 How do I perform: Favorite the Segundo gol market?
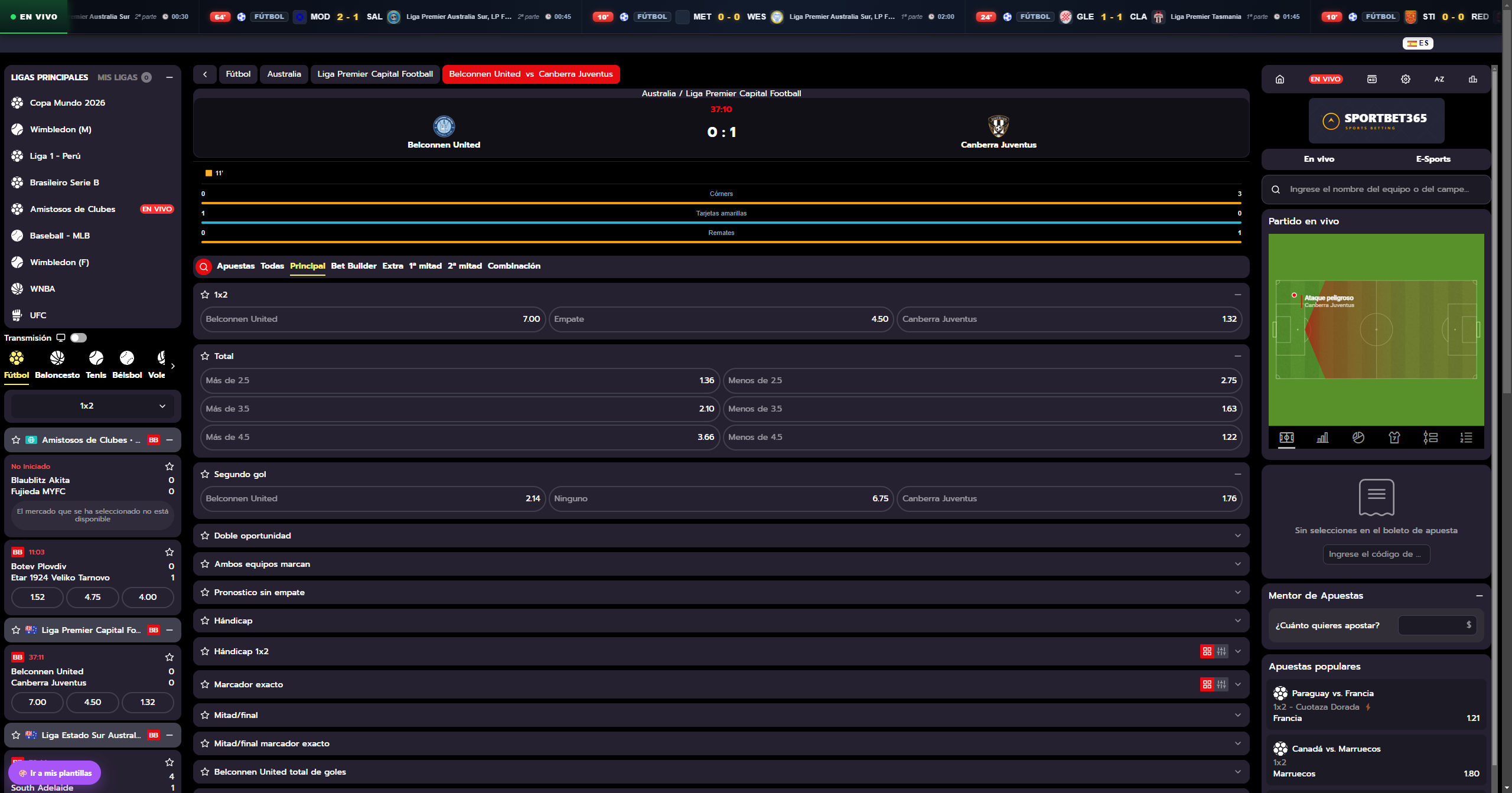(x=205, y=474)
